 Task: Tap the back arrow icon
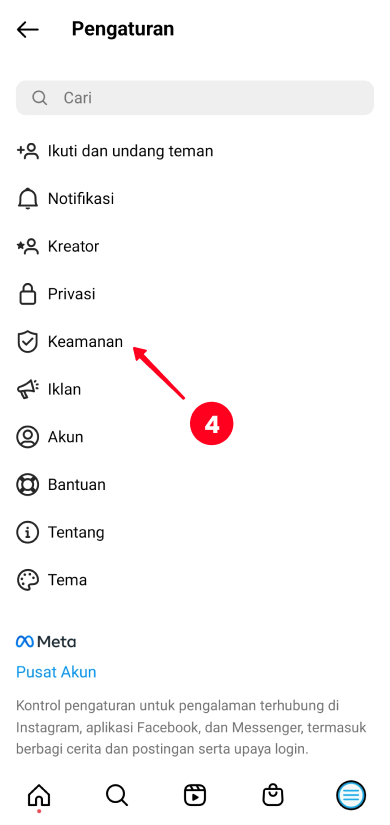coord(27,29)
